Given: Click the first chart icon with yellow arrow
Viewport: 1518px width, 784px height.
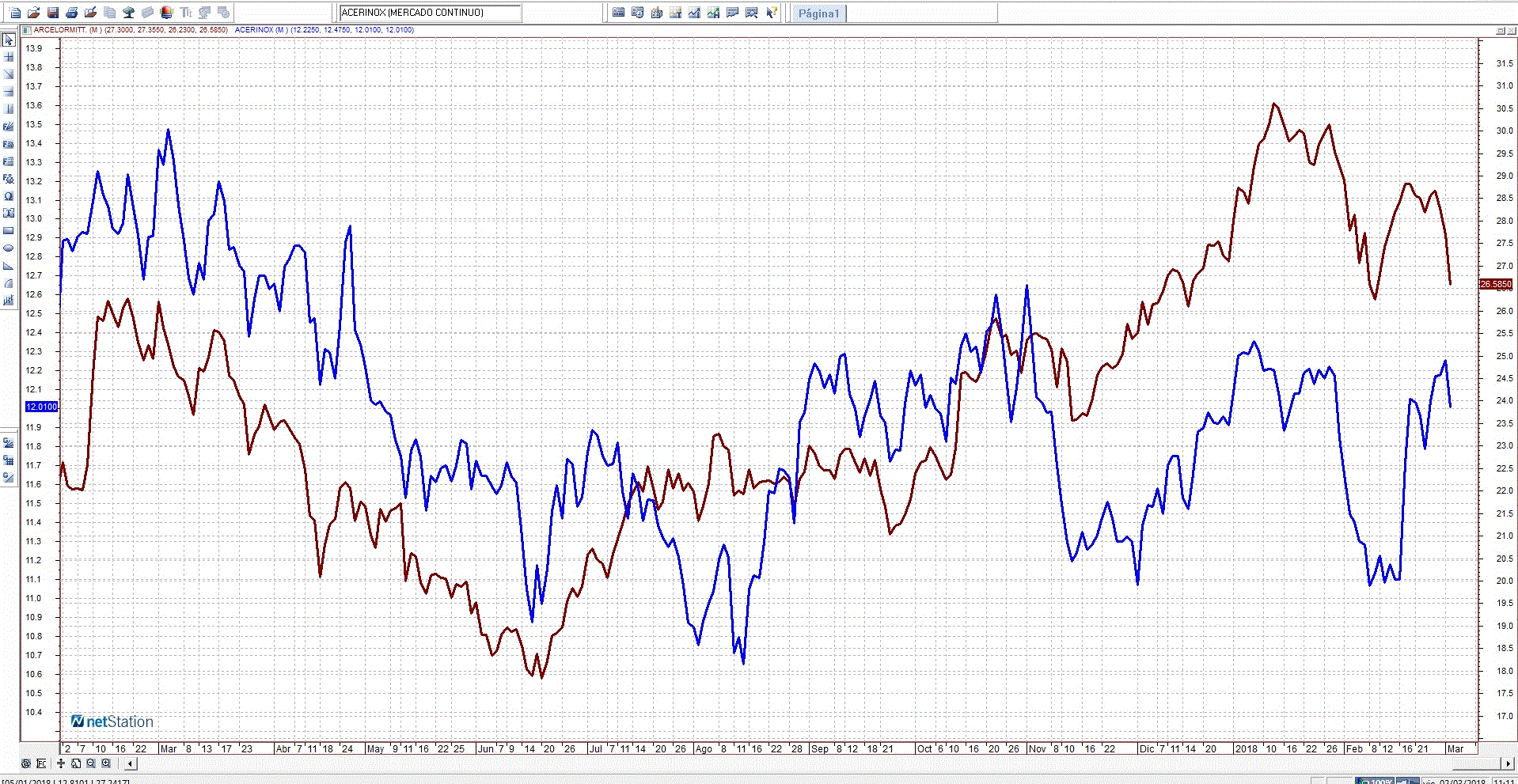Looking at the screenshot, I should [676, 13].
